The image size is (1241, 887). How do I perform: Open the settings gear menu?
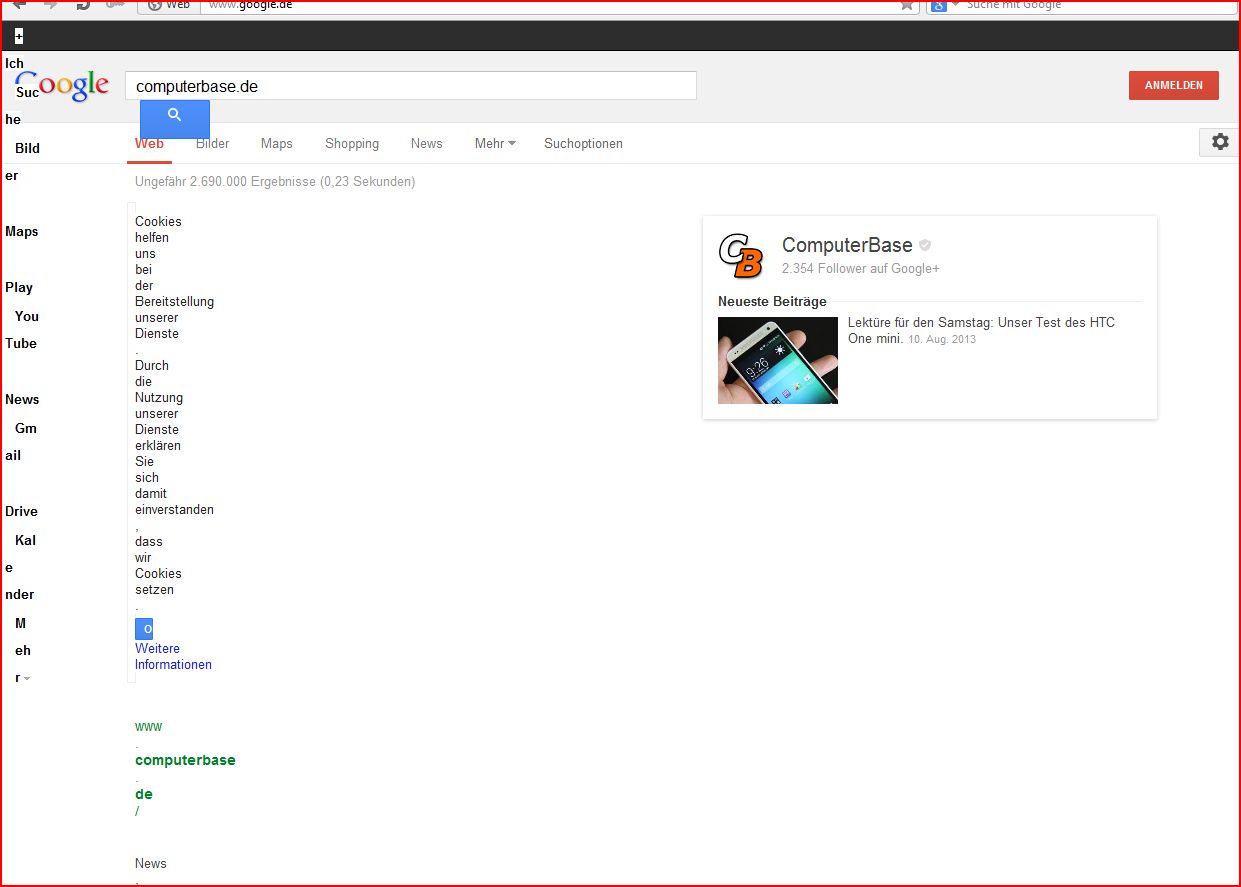pos(1220,142)
